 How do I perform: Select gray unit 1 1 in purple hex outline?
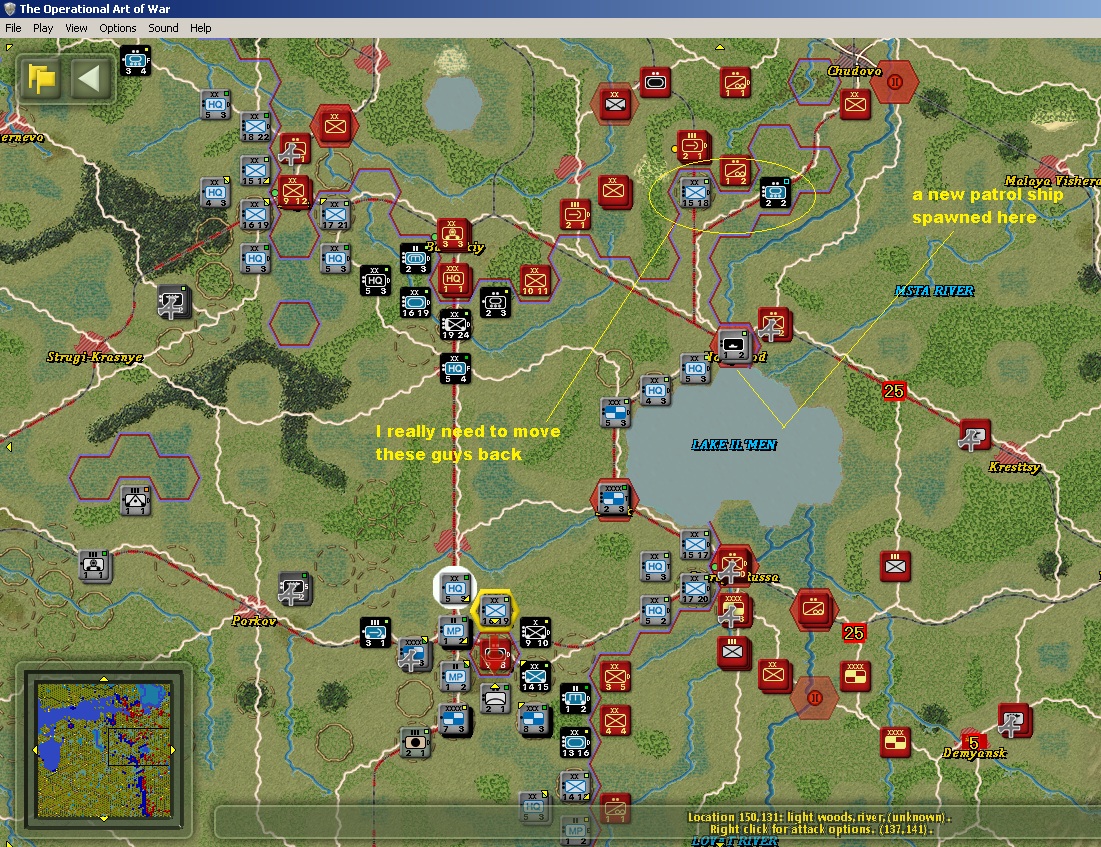[x=135, y=500]
